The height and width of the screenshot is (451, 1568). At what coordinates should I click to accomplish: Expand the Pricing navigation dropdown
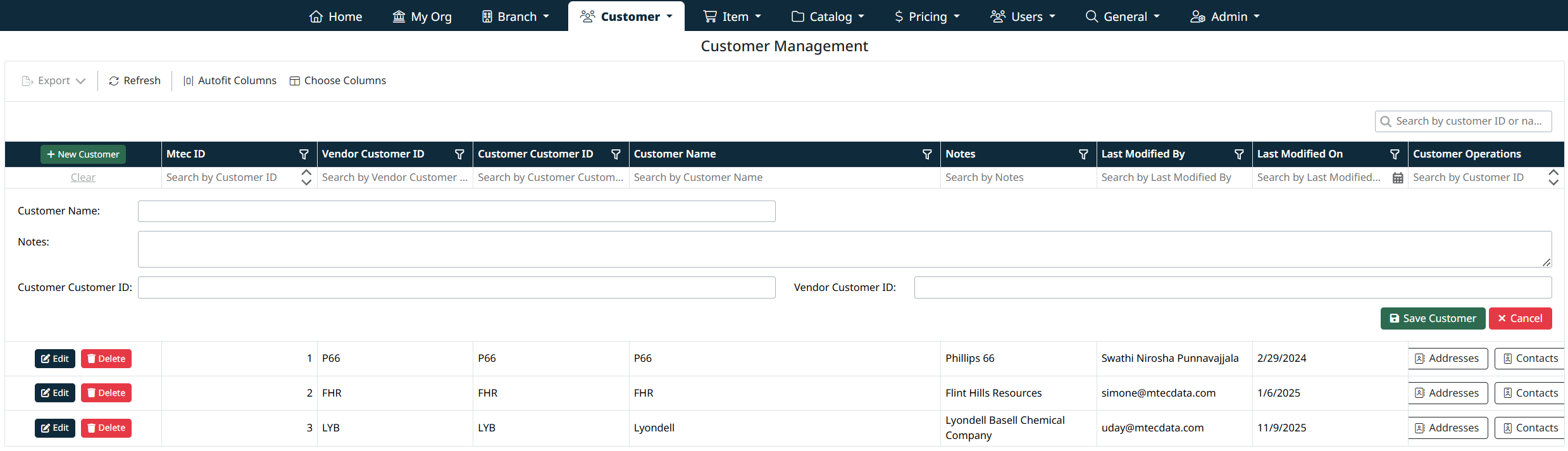pos(927,16)
